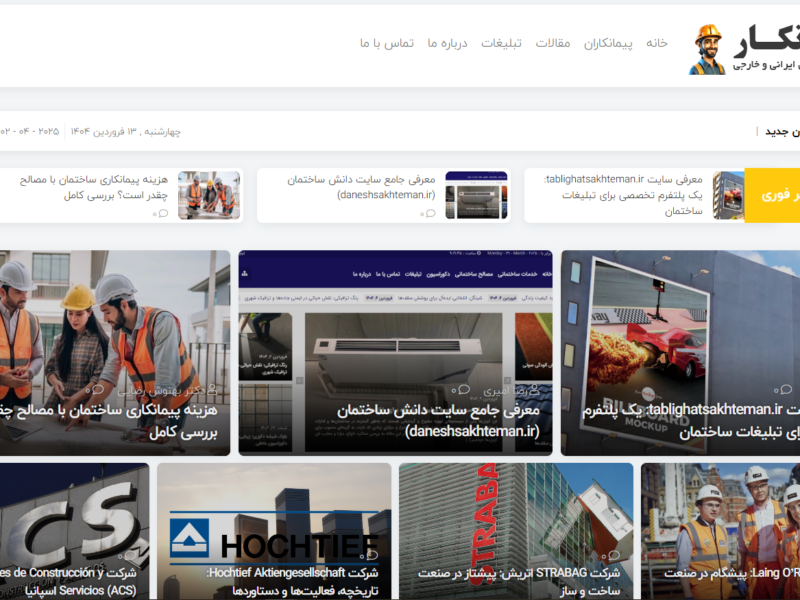
Task: Click the yellow breaking-news label
Action: click(772, 195)
